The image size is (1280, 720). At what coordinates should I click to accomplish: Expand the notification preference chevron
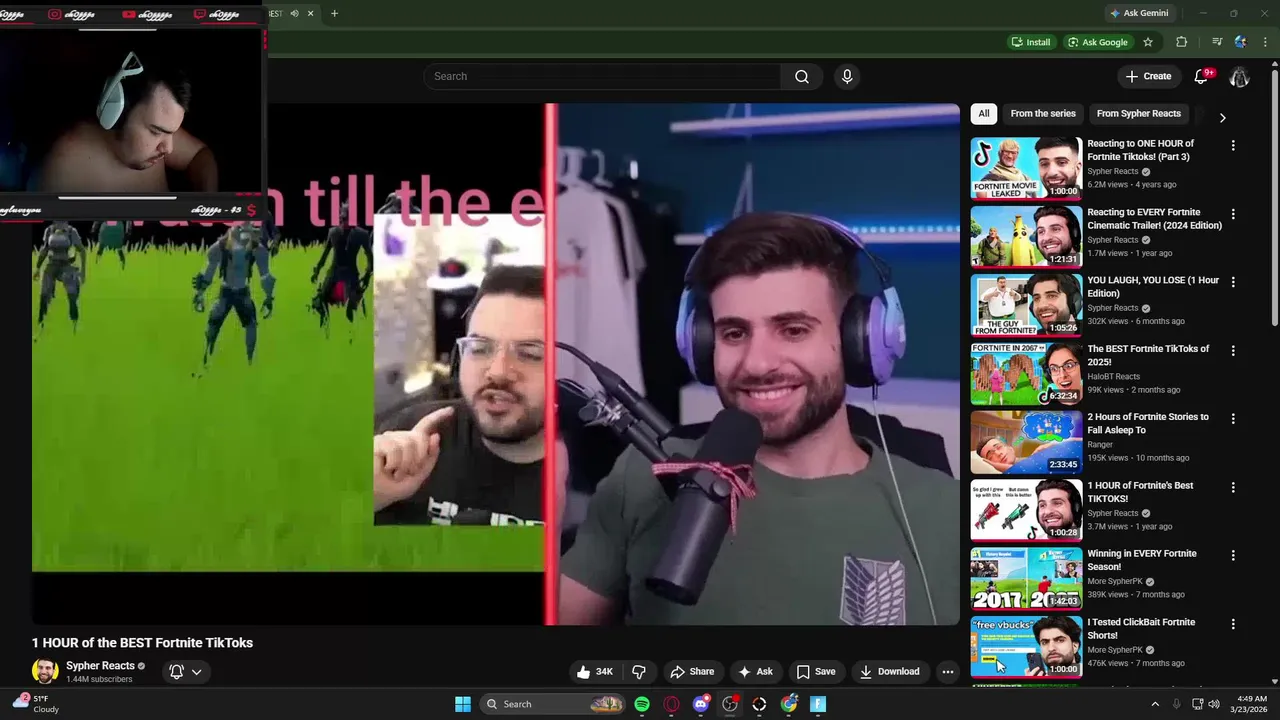coord(197,672)
